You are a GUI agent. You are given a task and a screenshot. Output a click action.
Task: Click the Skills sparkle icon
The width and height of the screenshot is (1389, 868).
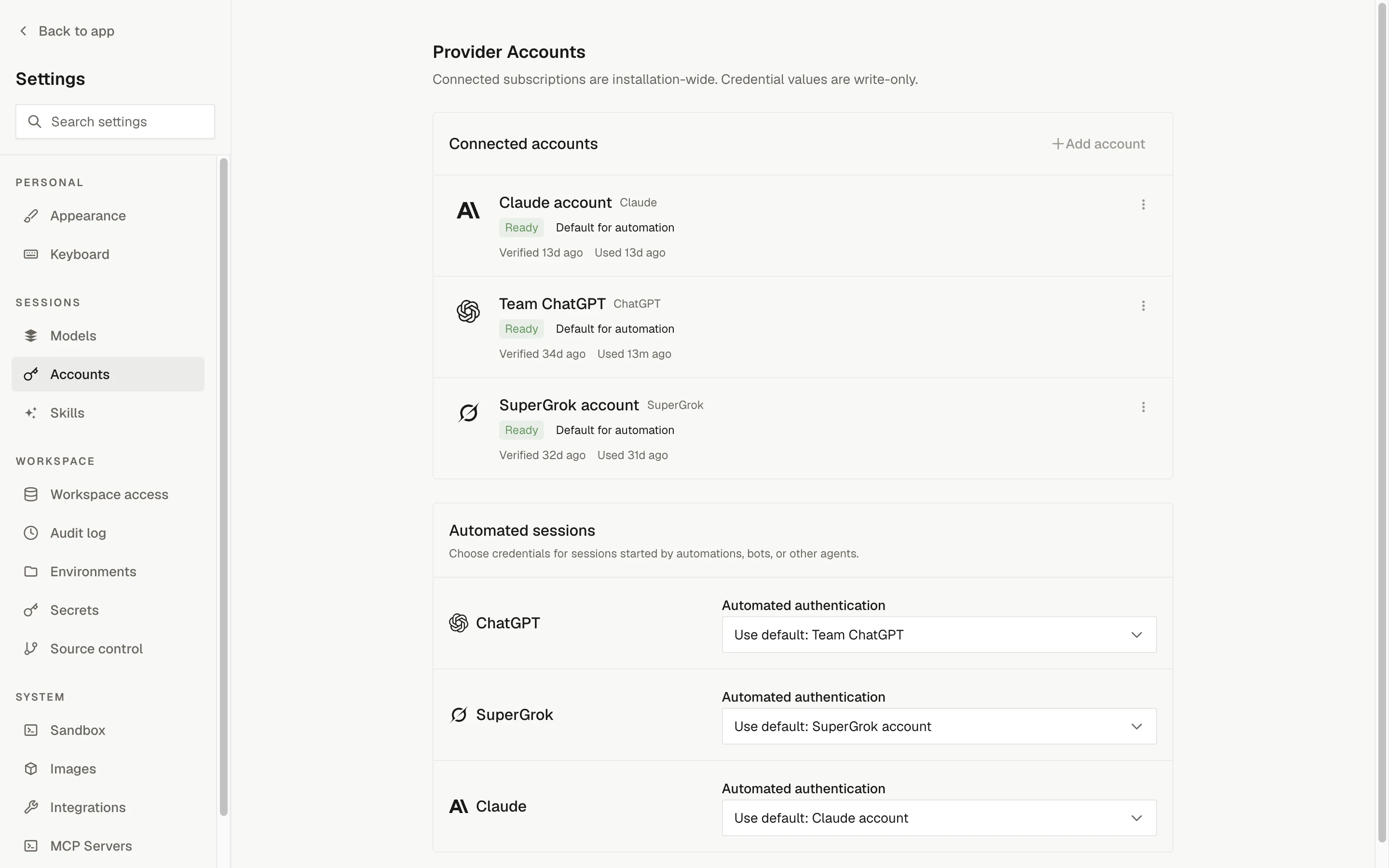click(31, 413)
